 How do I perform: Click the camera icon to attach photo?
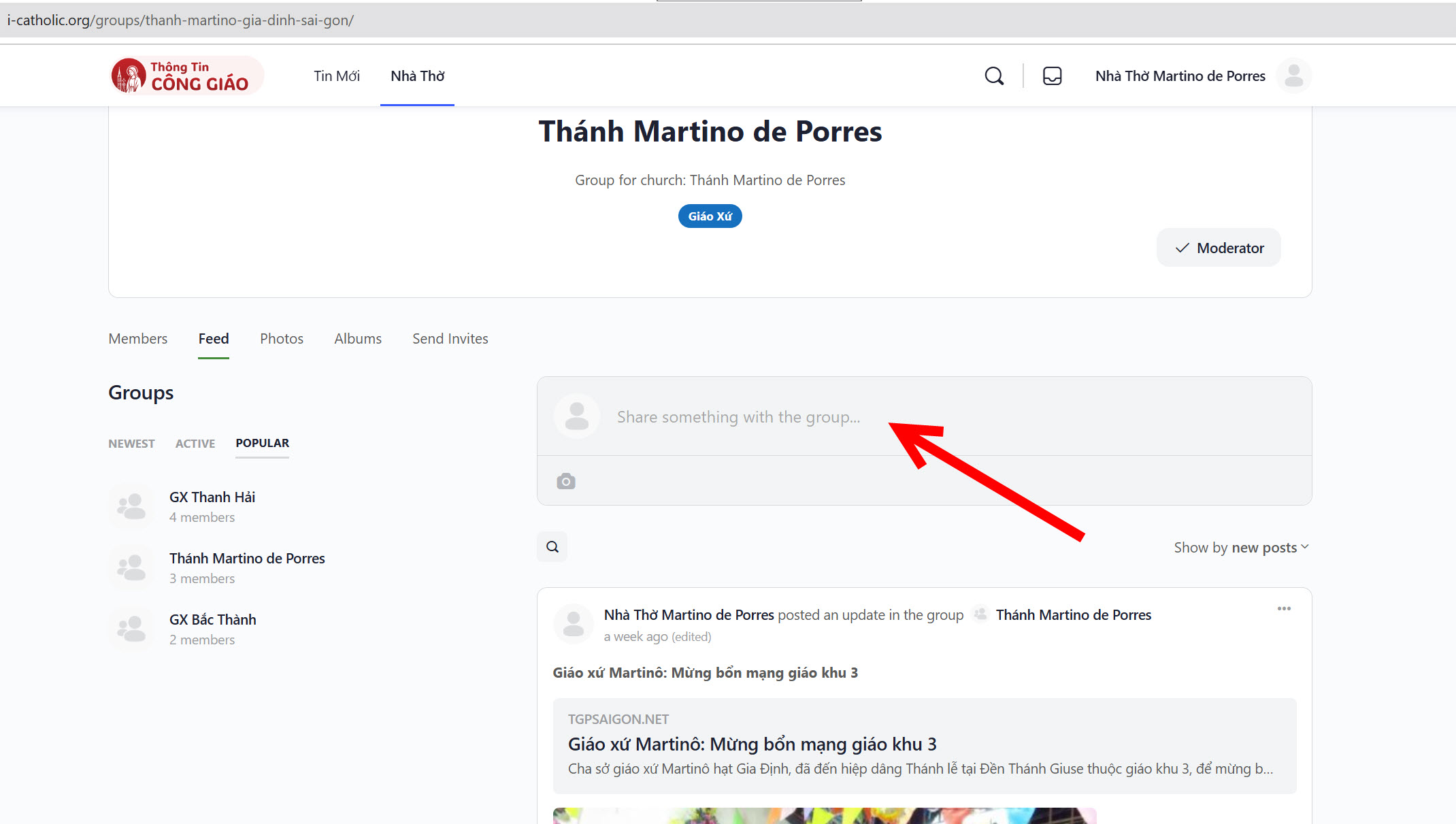[x=565, y=482]
